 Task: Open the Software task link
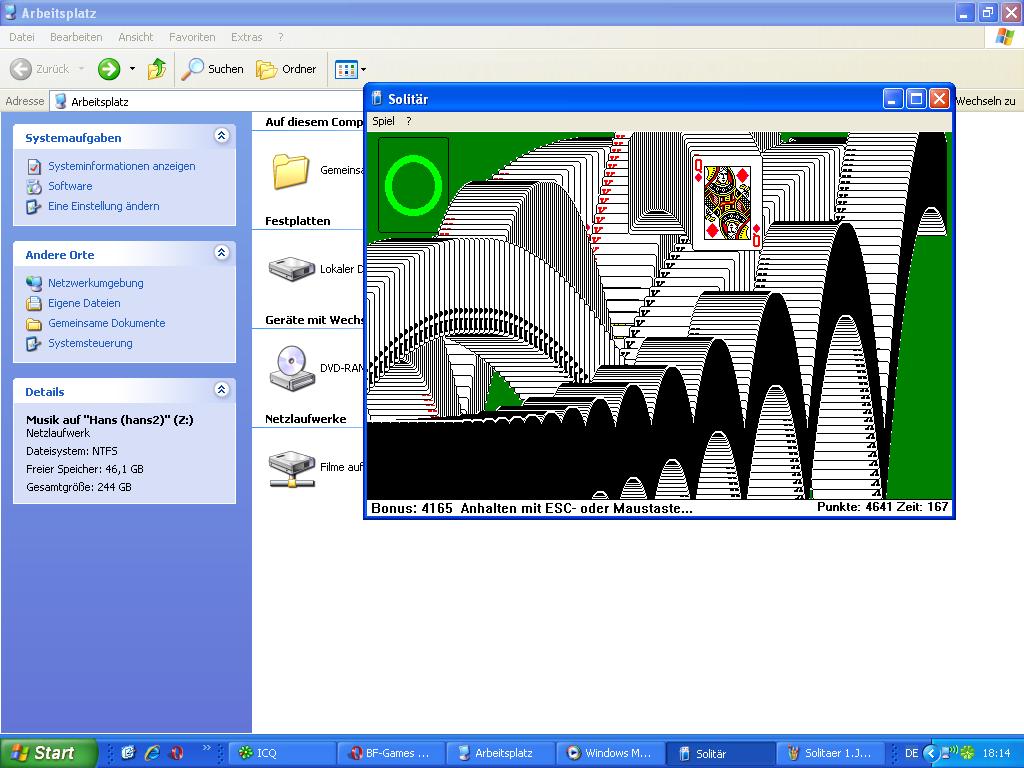point(70,186)
